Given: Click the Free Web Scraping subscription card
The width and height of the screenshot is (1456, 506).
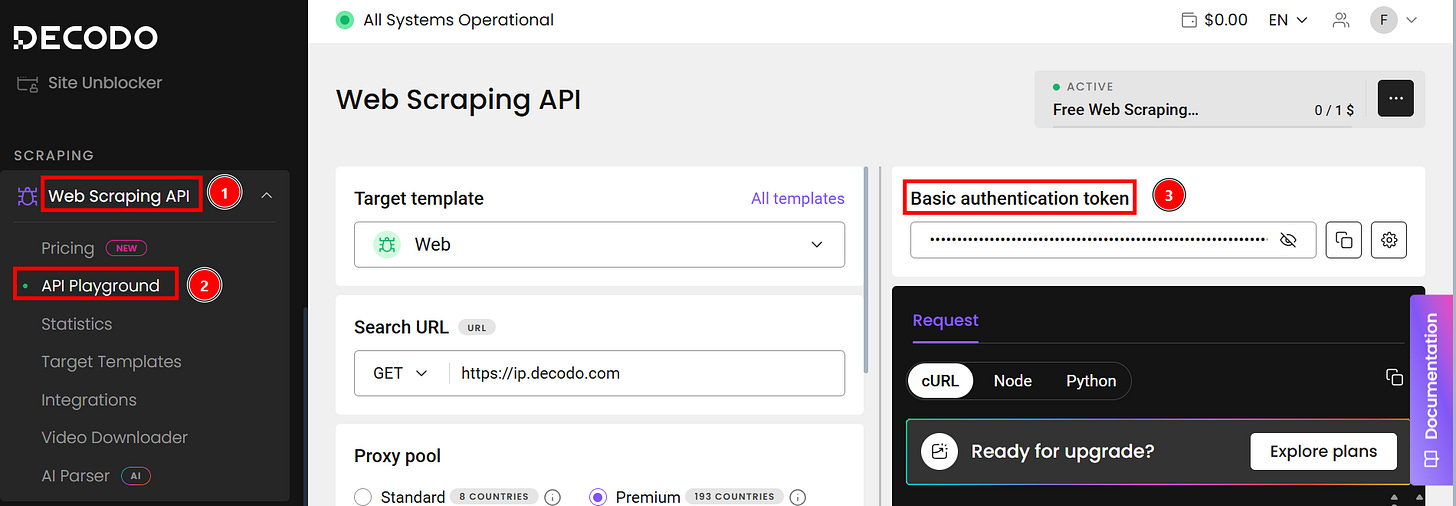Looking at the screenshot, I should [1200, 99].
